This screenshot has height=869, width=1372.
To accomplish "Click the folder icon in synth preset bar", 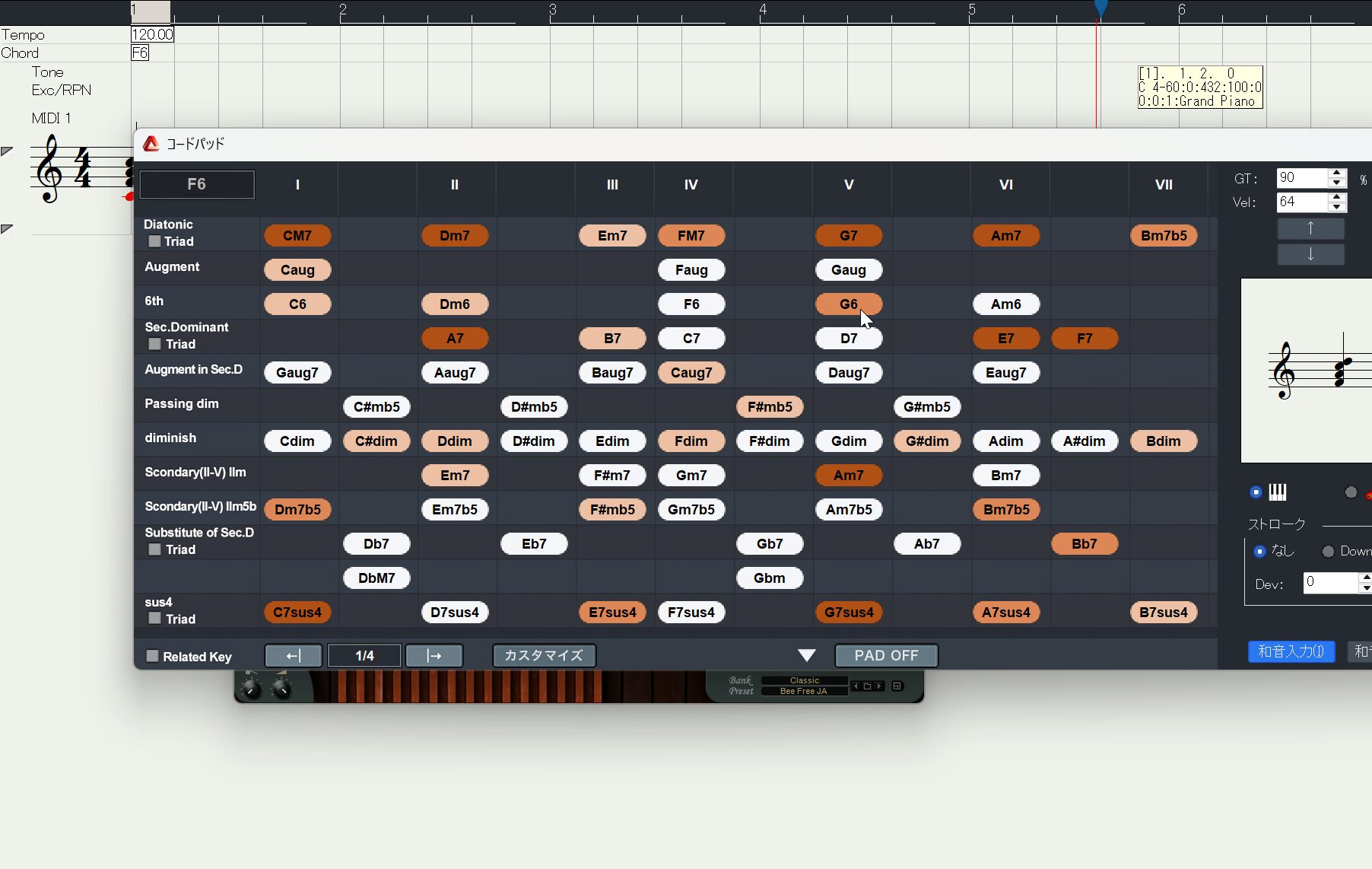I will click(x=866, y=686).
